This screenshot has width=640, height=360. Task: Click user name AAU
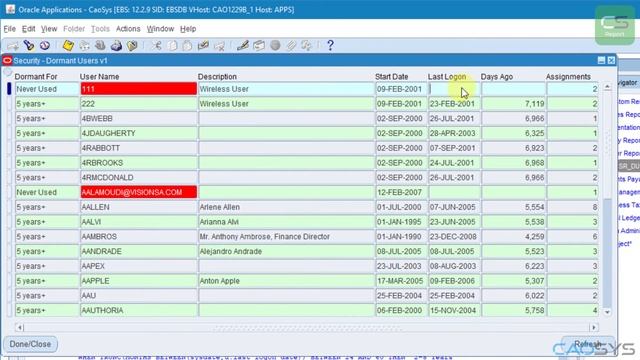pos(138,296)
